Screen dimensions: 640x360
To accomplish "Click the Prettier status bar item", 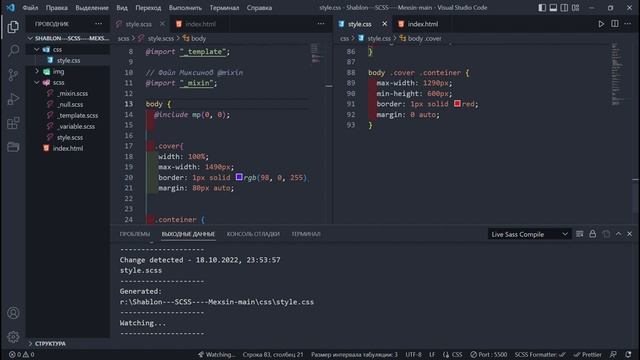I will 587,355.
